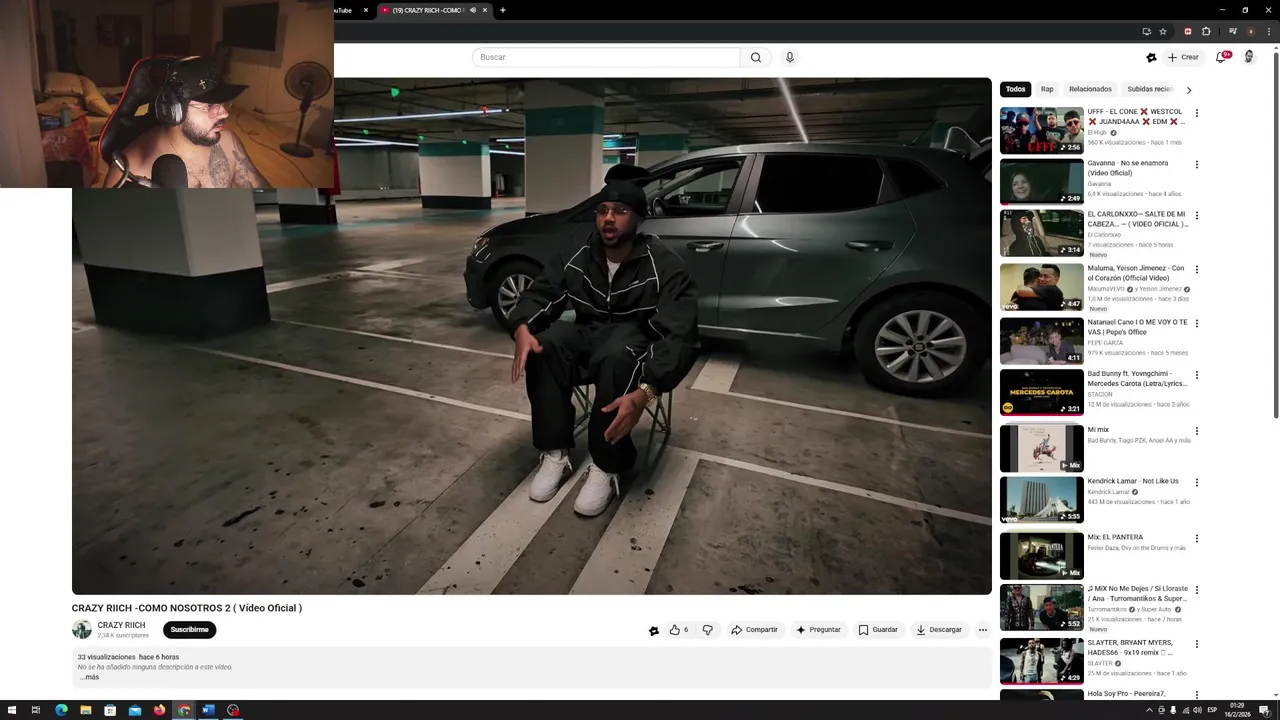Select the Rap filter chip
Image resolution: width=1280 pixels, height=720 pixels.
(x=1047, y=89)
